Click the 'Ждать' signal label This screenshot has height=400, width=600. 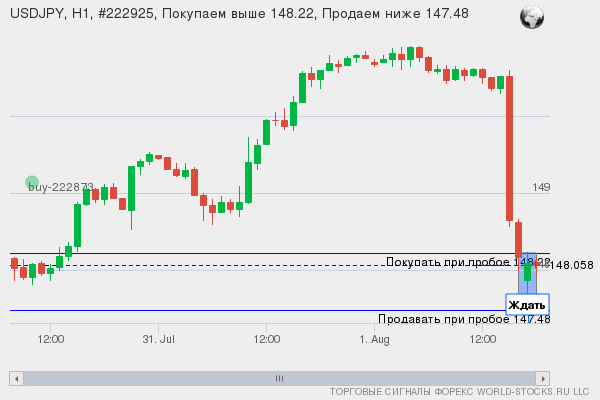[527, 305]
